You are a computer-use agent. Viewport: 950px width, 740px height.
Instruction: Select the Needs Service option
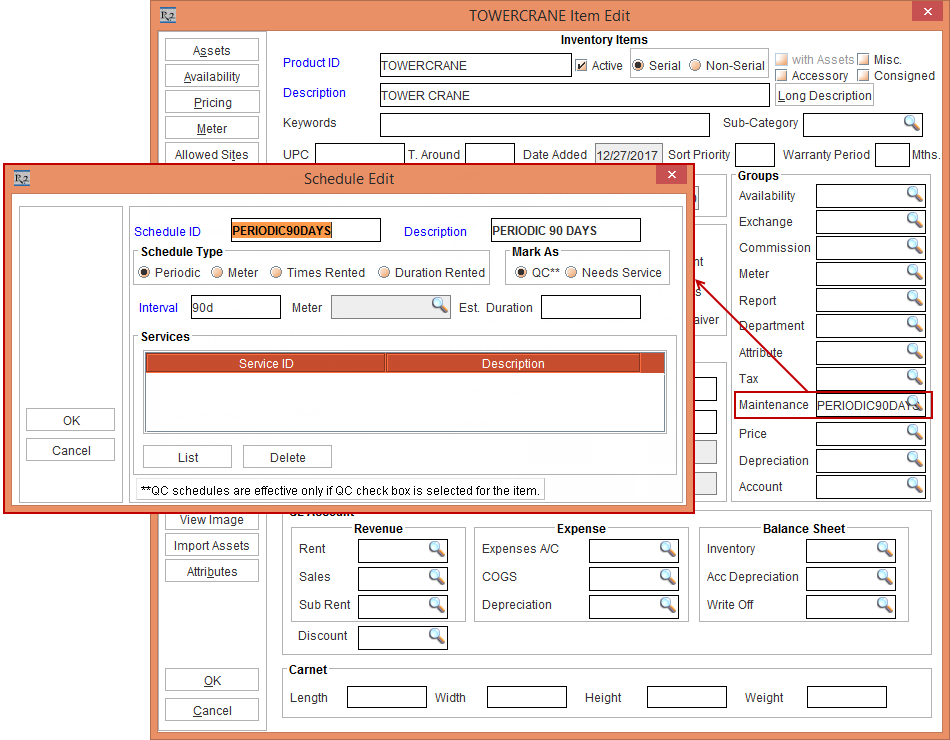(x=572, y=273)
